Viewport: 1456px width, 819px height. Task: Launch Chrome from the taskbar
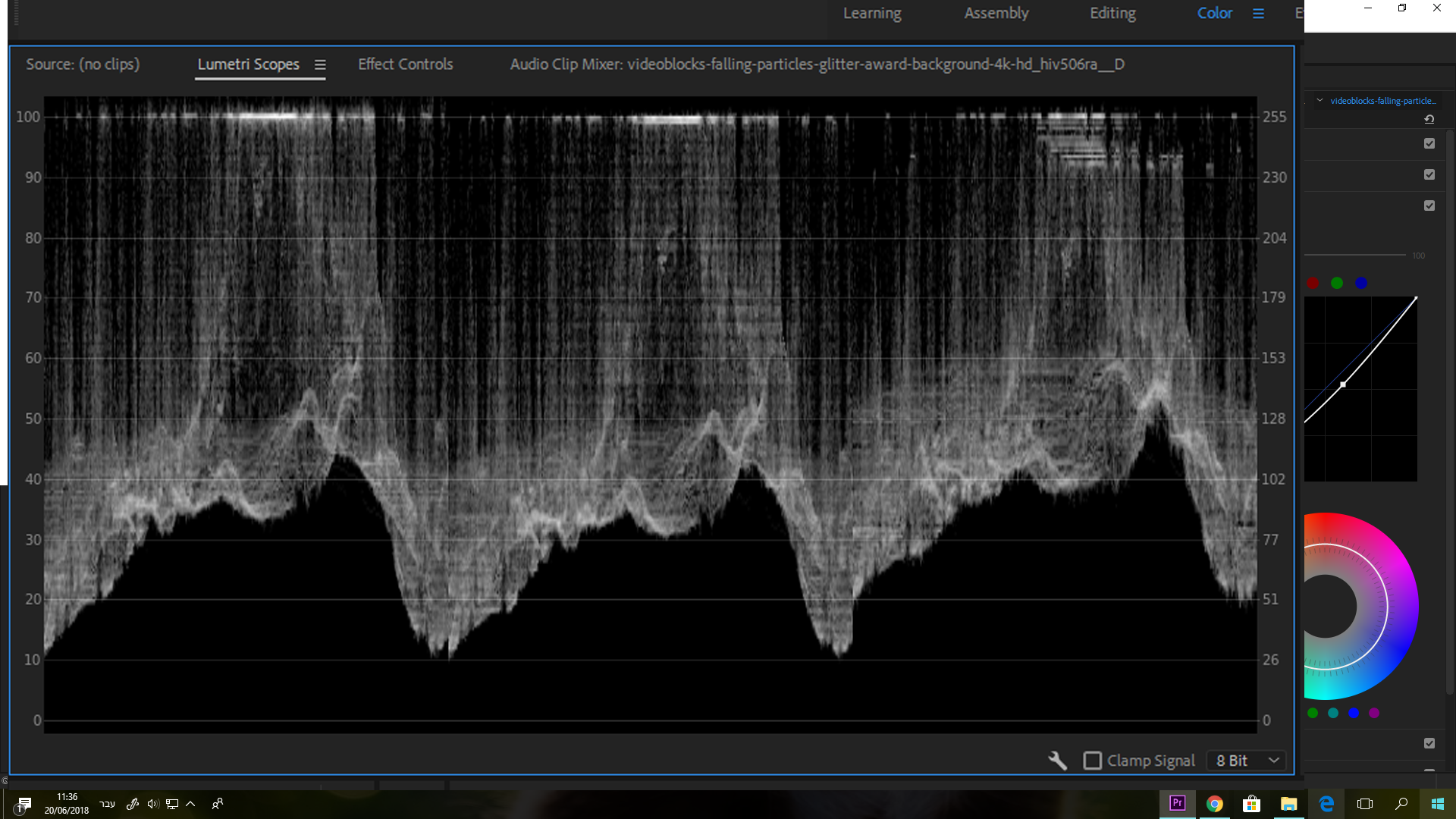[x=1214, y=804]
